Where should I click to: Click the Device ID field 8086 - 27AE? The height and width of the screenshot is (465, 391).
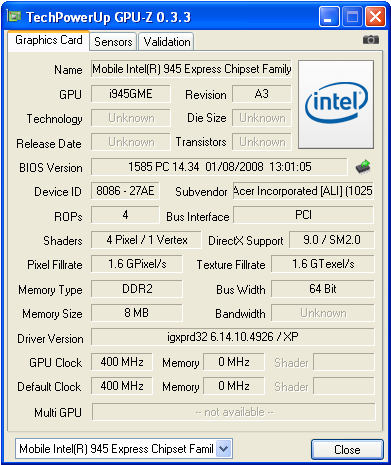125,191
